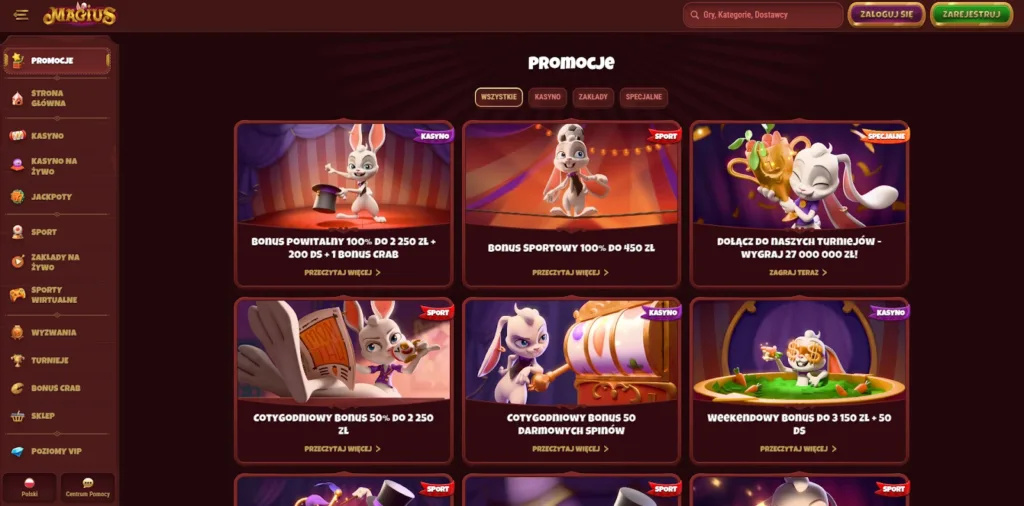Screen dimensions: 1024x506
Task: Filter promotions by Kasyno tab
Action: (x=547, y=97)
